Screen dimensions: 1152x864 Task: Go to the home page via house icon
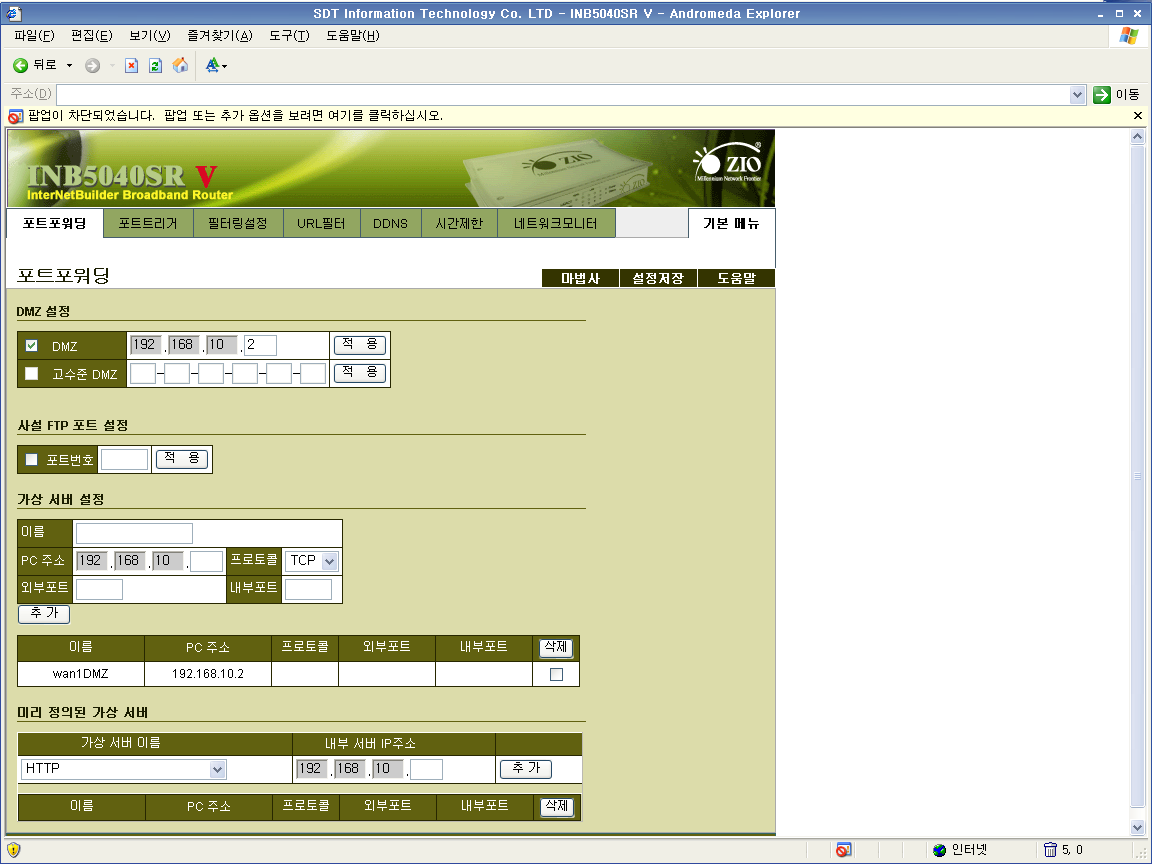click(x=180, y=65)
